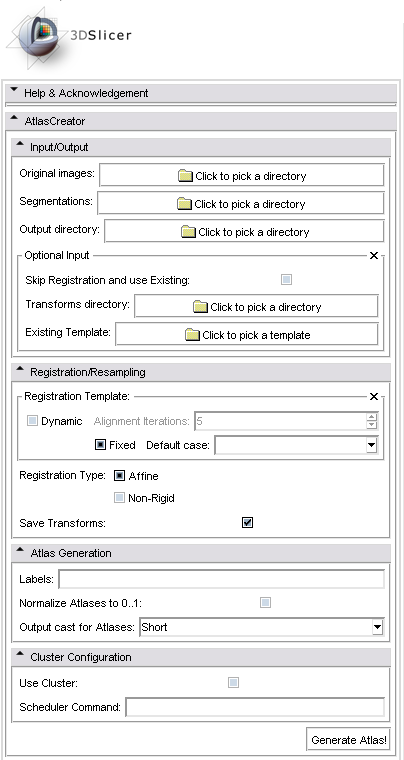Screen dimensions: 404x760
Task: Pick the Original images directory folder icon
Action: tap(186, 175)
